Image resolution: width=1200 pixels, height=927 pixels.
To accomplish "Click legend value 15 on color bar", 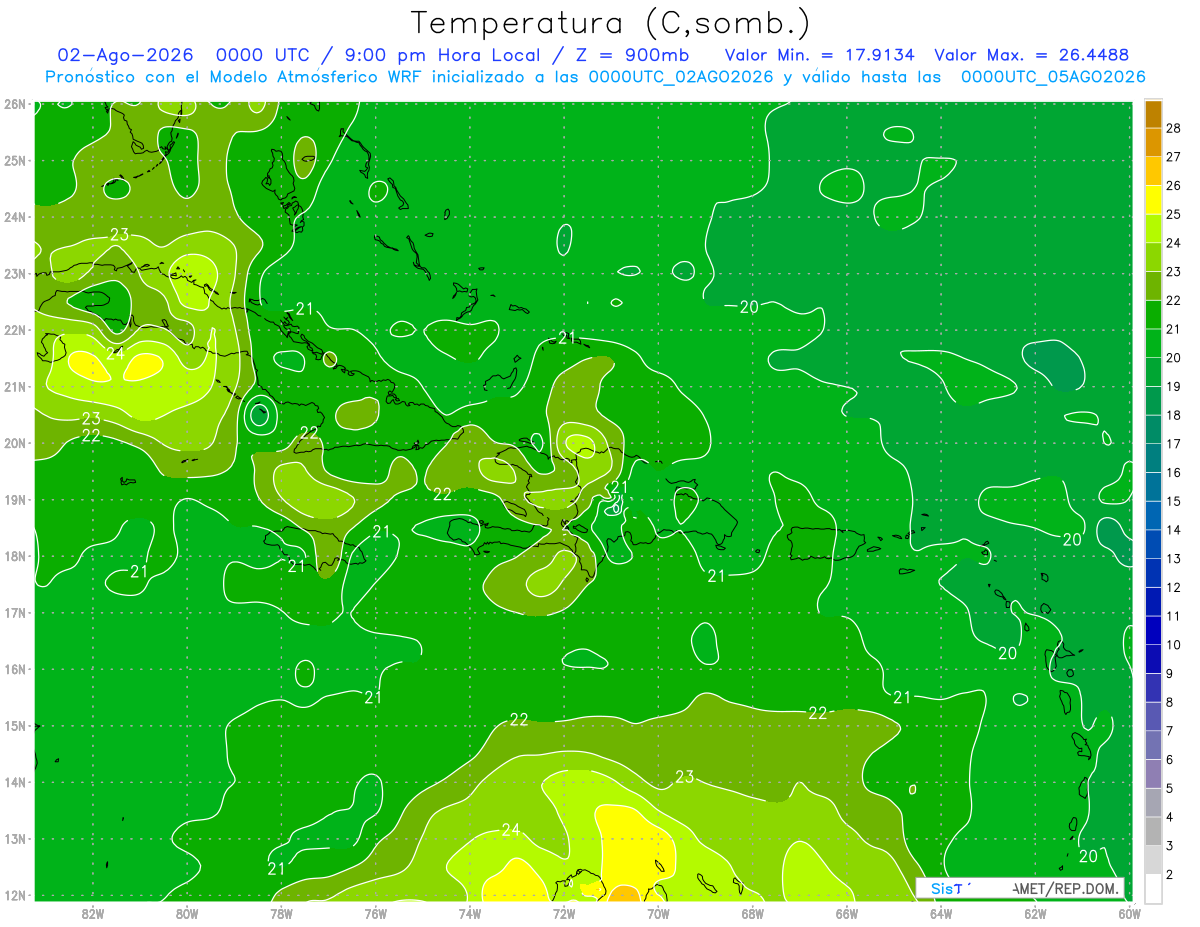I will click(x=1173, y=501).
